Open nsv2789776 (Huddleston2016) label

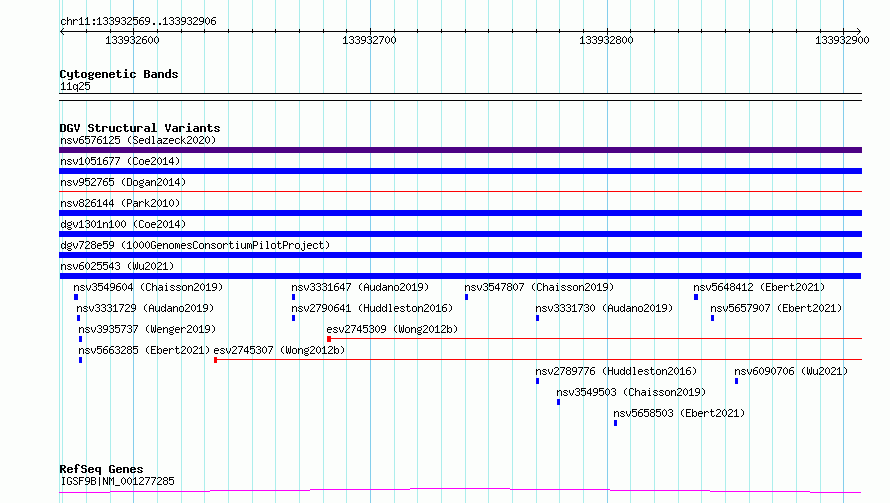click(x=616, y=371)
